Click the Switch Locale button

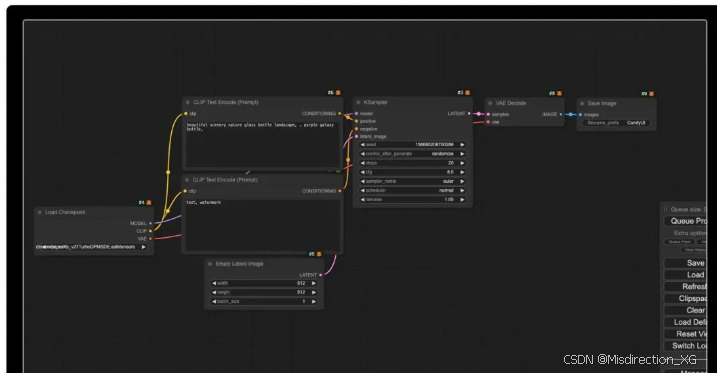tap(685, 346)
